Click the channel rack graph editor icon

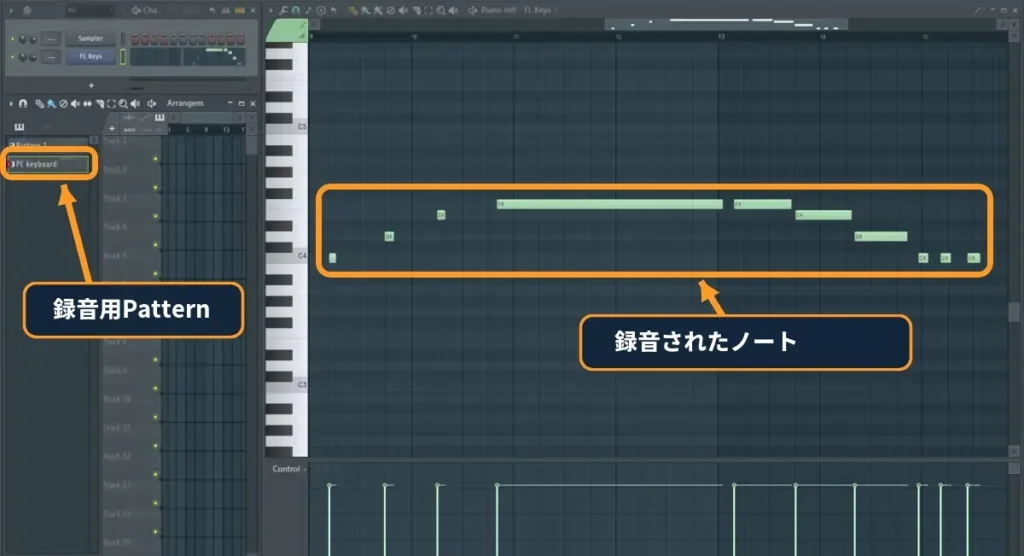(226, 10)
